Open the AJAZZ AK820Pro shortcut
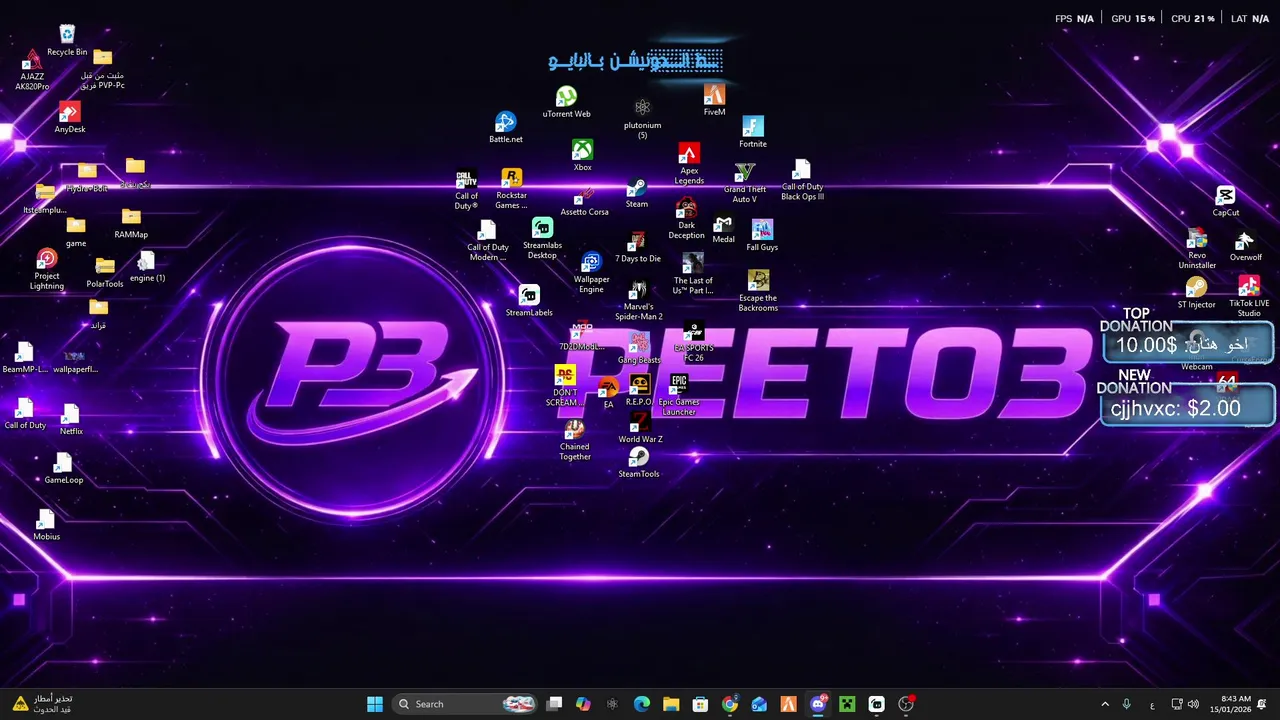 point(32,68)
